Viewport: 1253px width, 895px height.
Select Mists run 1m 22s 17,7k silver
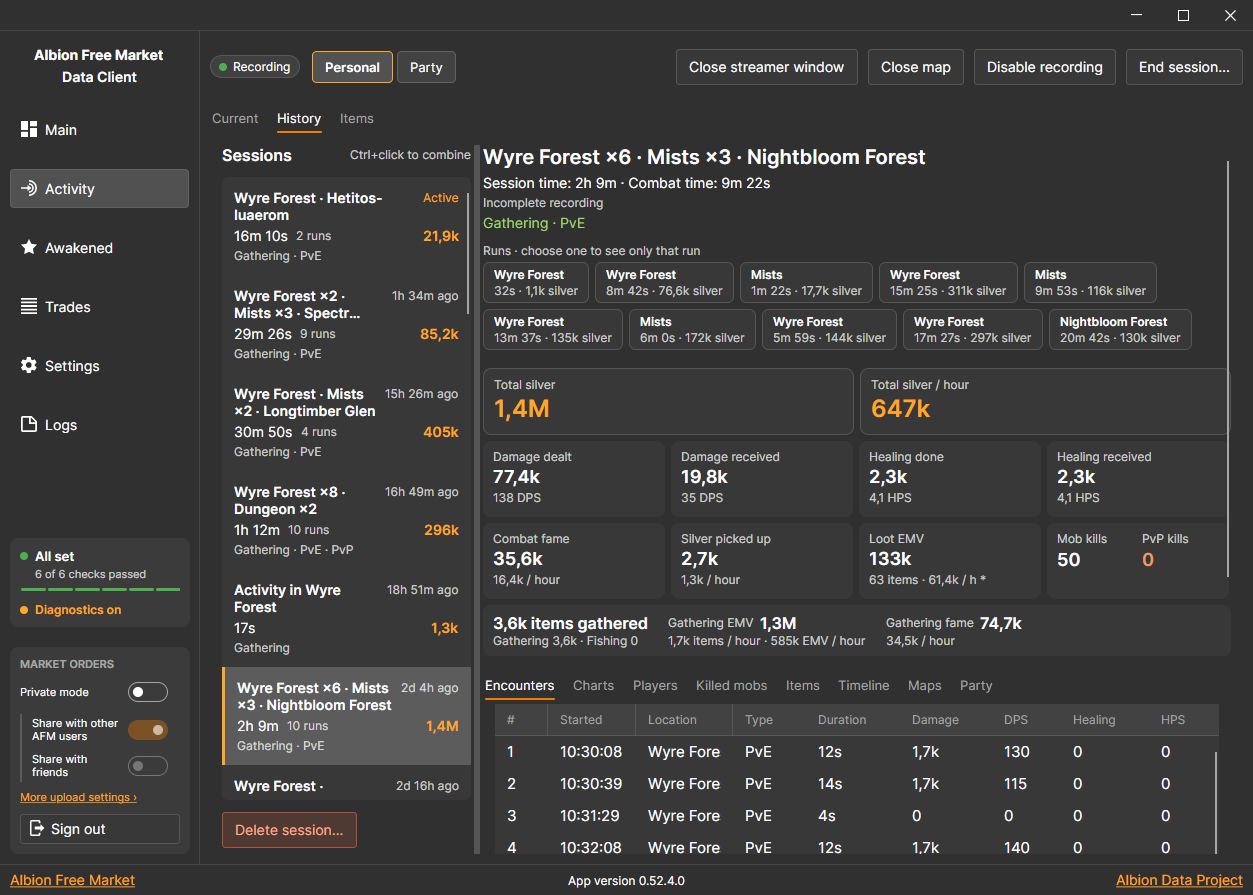[806, 283]
